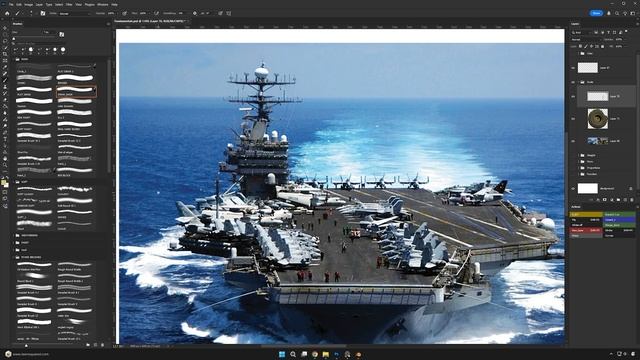This screenshot has width=640, height=360.
Task: Open the Image menu
Action: coord(29,4)
